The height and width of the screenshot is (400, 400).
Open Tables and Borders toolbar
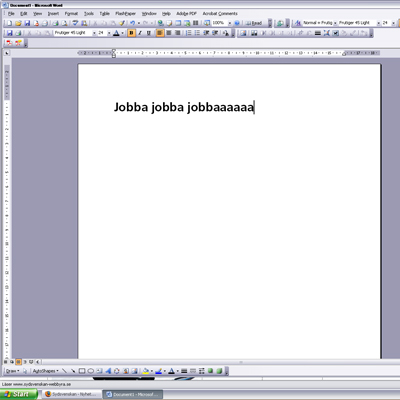tap(169, 23)
